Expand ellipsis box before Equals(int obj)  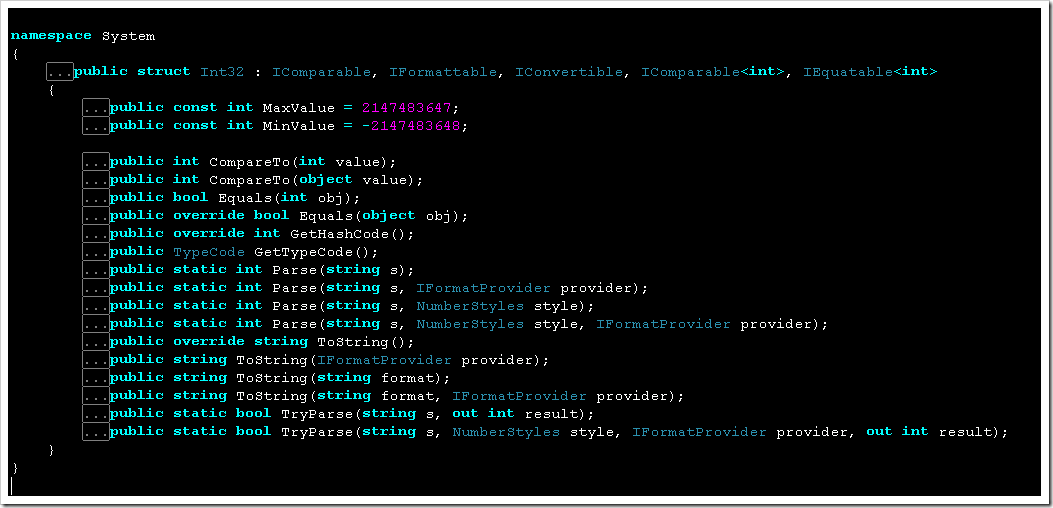pyautogui.click(x=96, y=198)
